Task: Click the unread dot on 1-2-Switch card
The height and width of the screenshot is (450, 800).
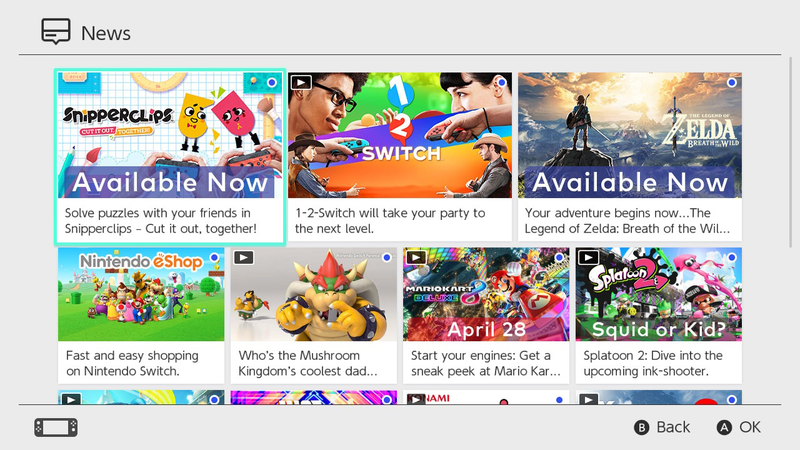Action: pos(502,82)
